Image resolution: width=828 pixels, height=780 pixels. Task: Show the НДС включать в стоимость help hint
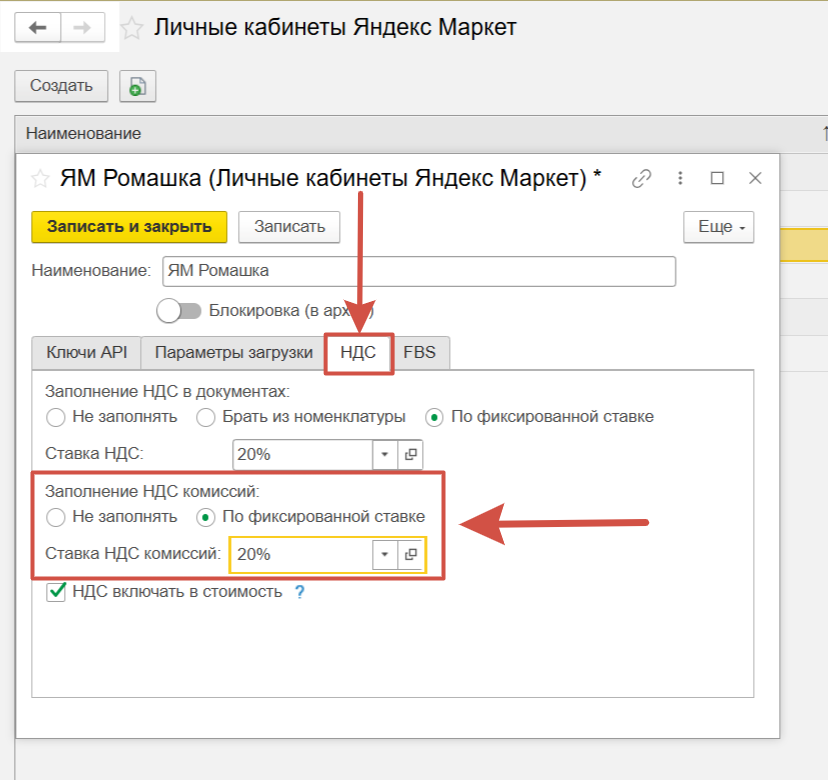click(298, 592)
